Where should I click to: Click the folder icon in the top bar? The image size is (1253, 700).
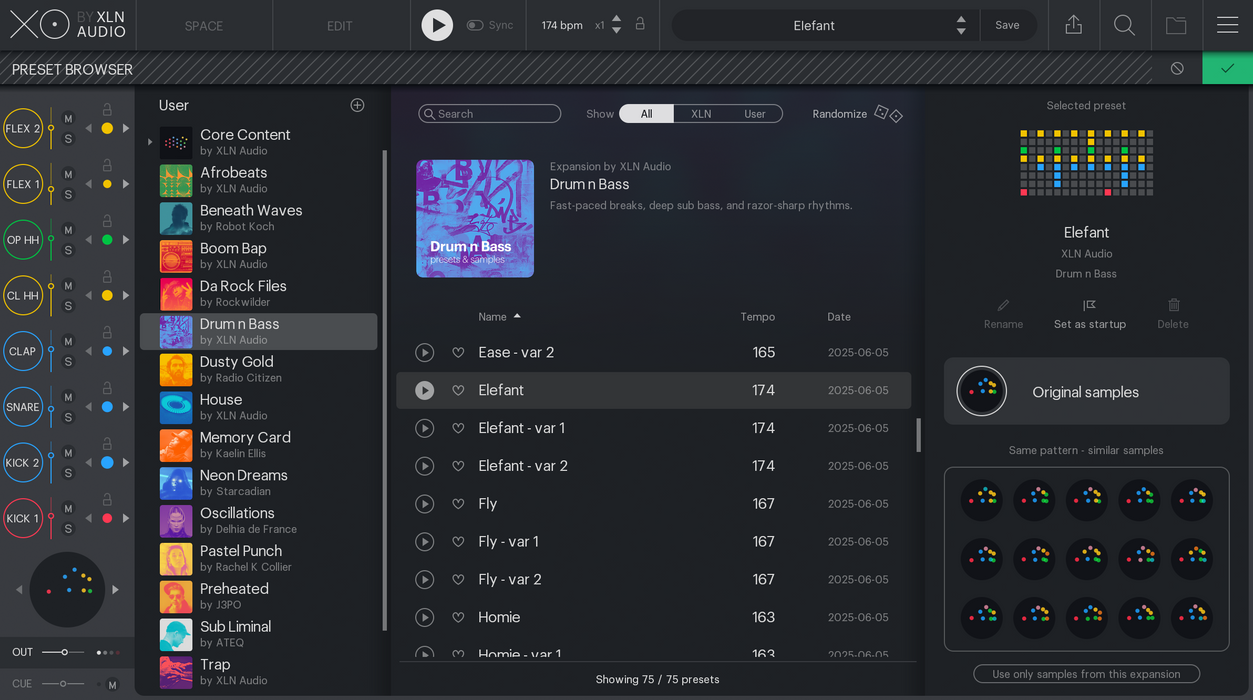pyautogui.click(x=1176, y=25)
